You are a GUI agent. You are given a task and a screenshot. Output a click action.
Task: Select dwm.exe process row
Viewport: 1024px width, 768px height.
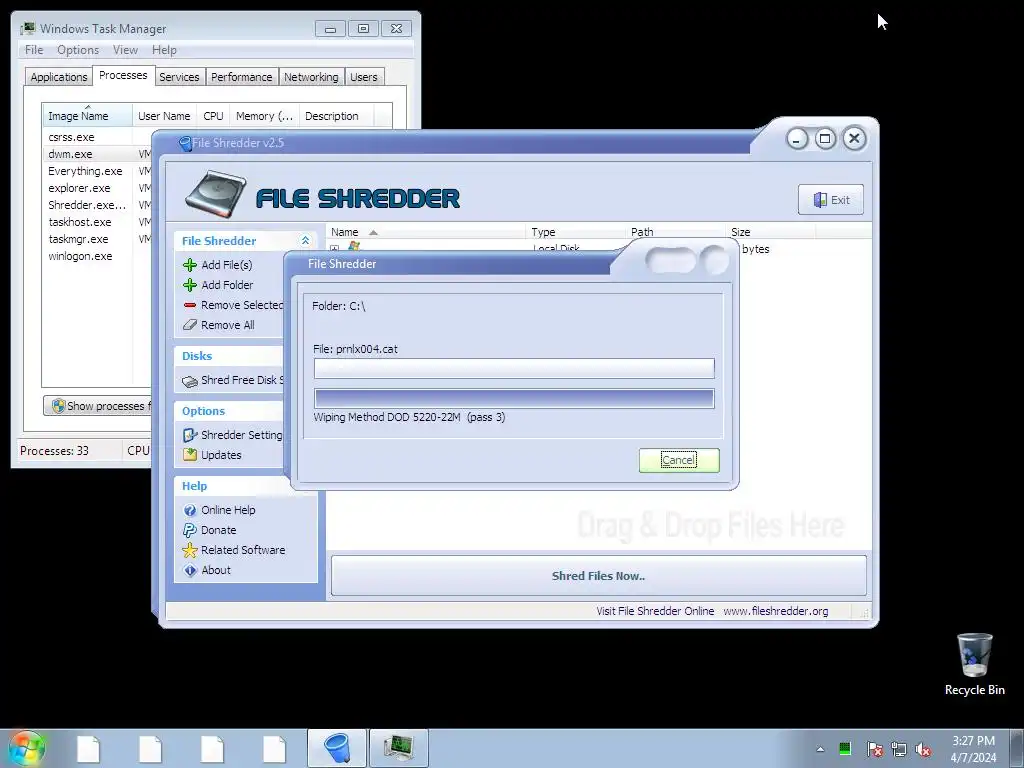coord(98,154)
